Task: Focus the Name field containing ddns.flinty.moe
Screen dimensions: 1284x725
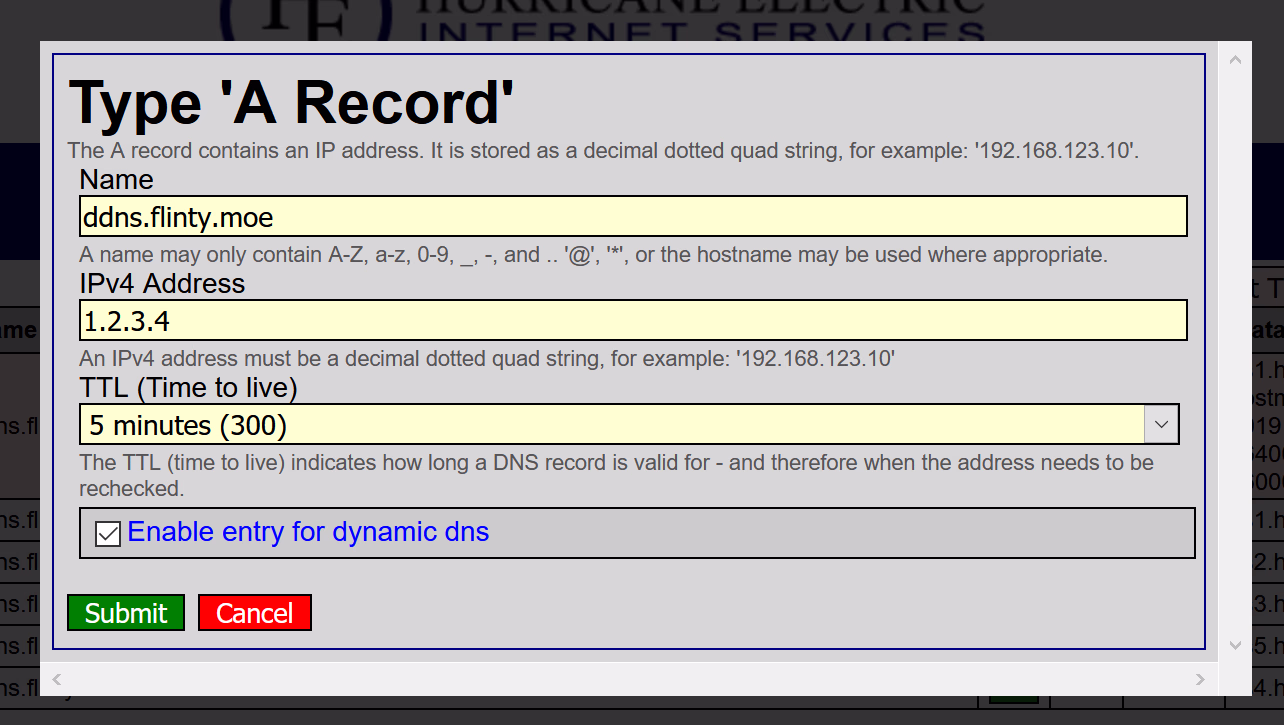Action: click(x=632, y=217)
